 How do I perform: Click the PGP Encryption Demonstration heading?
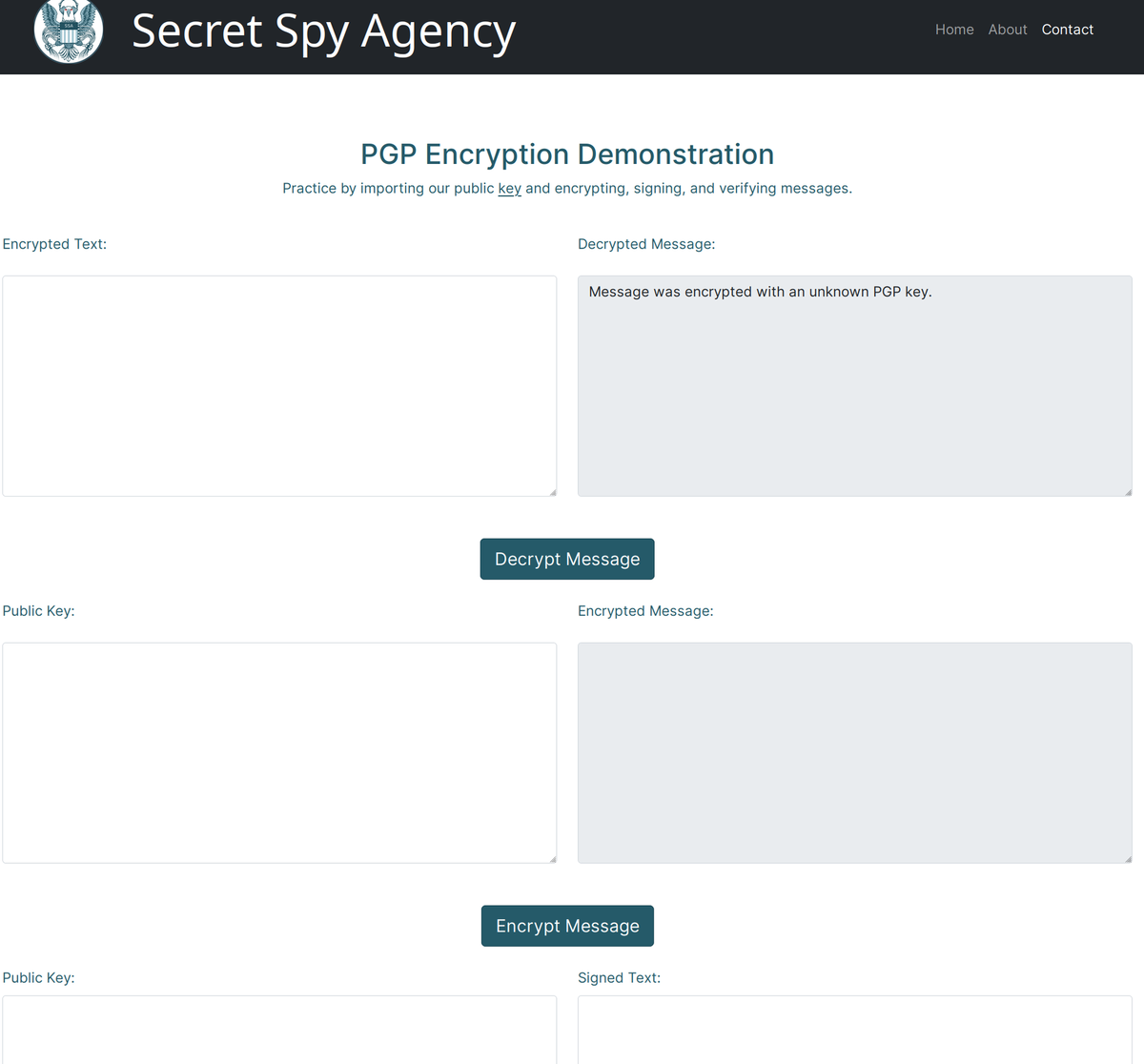pyautogui.click(x=567, y=154)
